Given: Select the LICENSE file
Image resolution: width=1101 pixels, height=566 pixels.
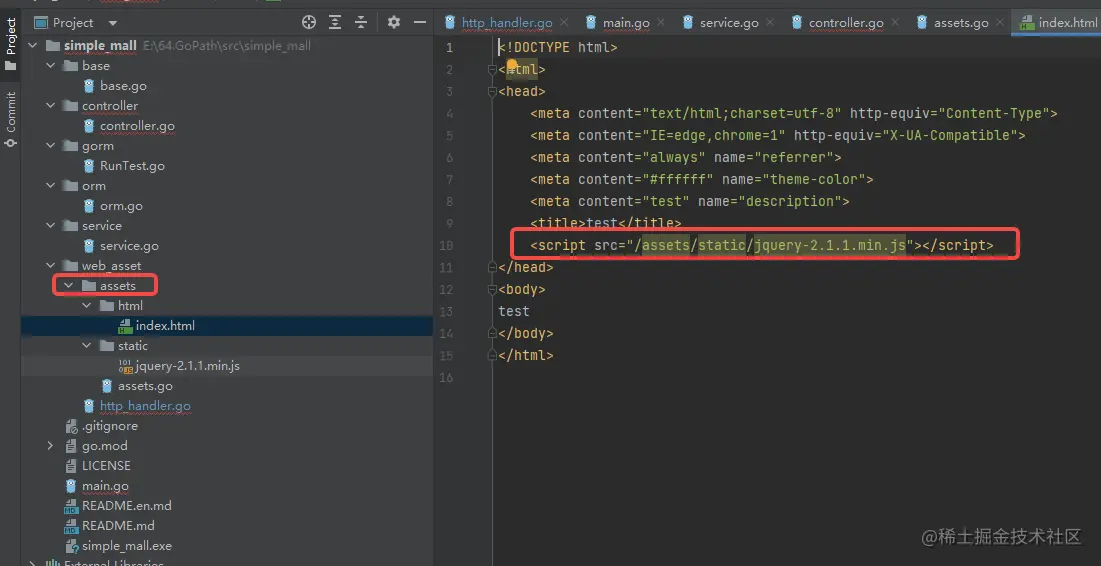Looking at the screenshot, I should pyautogui.click(x=106, y=466).
